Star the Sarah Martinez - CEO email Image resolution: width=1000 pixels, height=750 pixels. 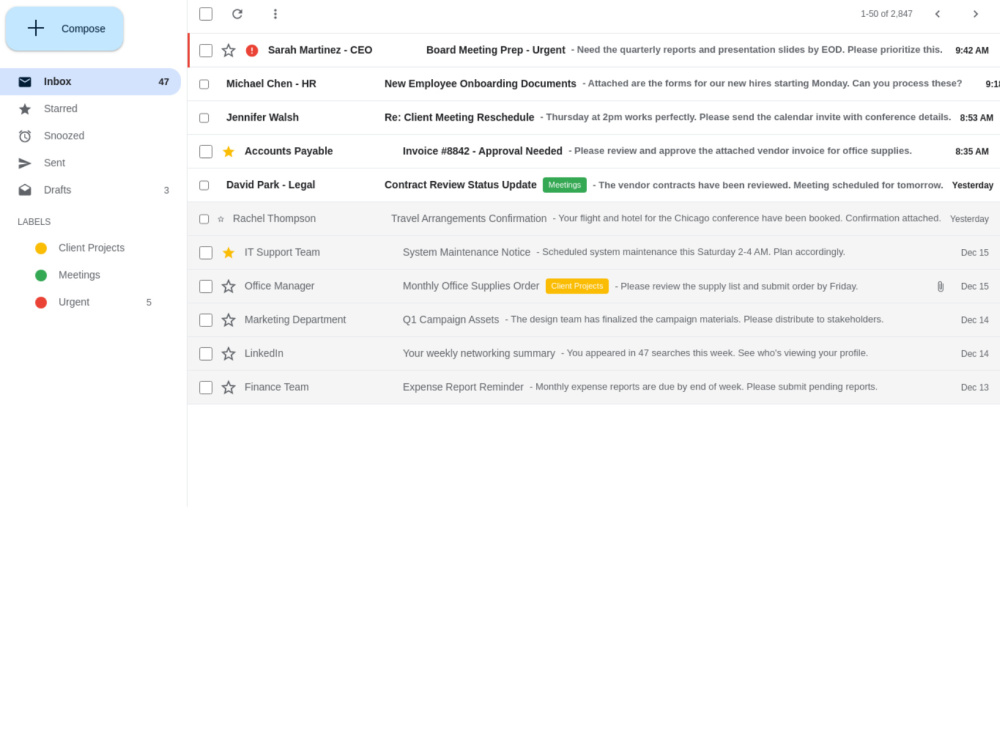[x=228, y=50]
